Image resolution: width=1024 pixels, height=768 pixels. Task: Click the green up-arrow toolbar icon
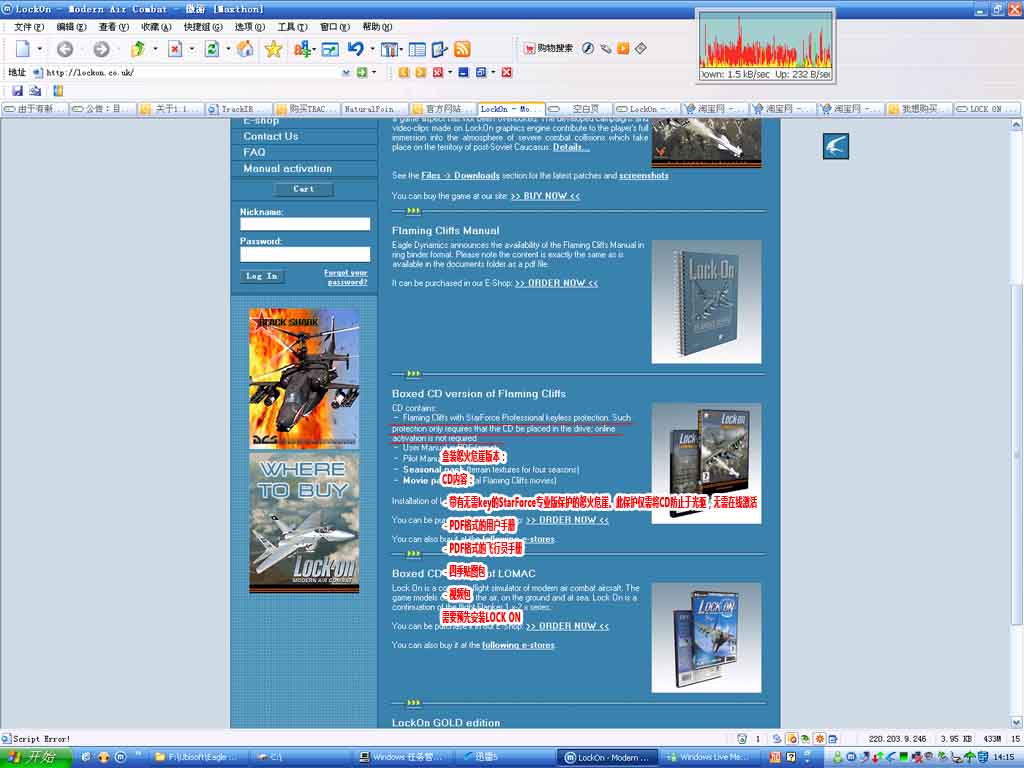pyautogui.click(x=137, y=49)
